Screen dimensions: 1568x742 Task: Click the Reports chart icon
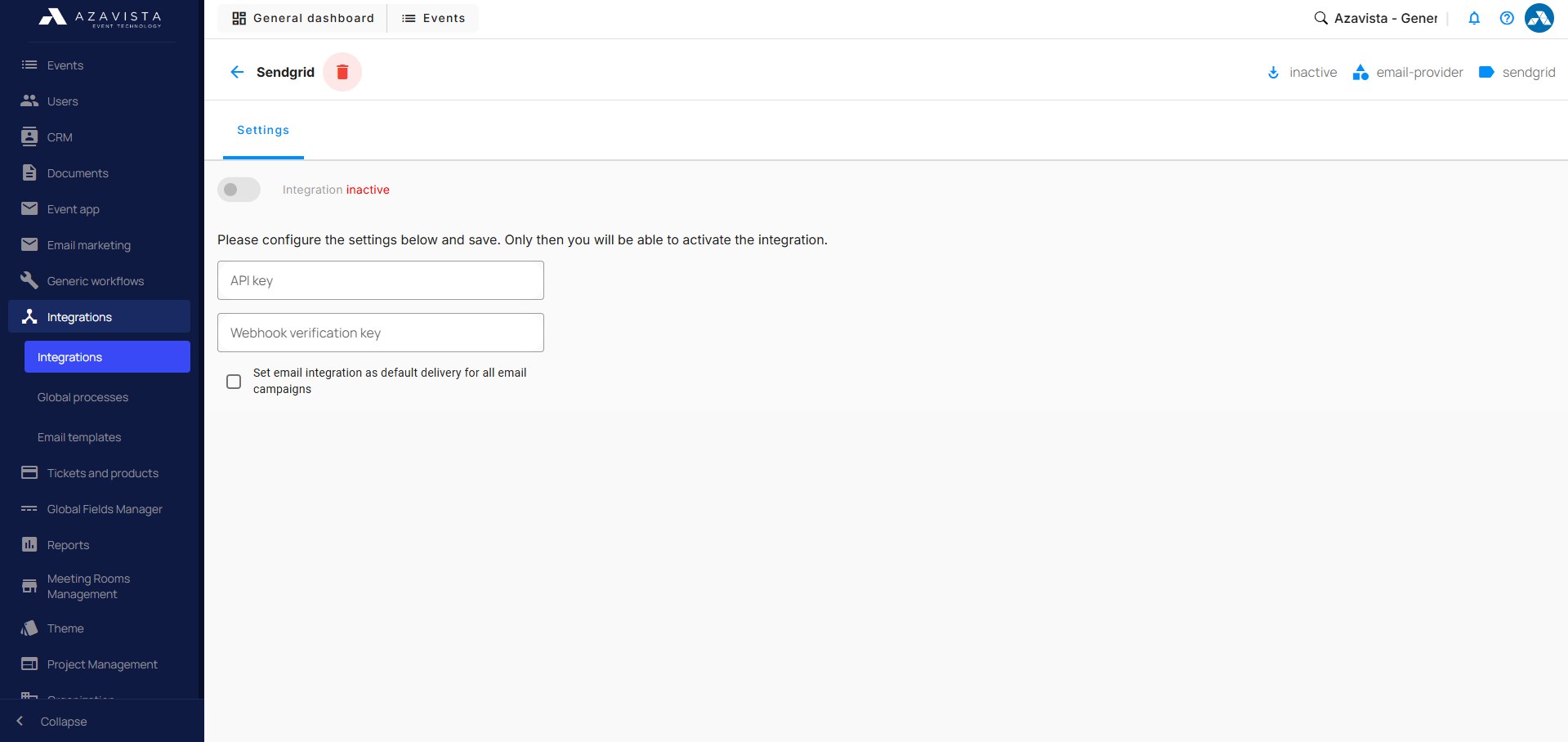point(29,544)
